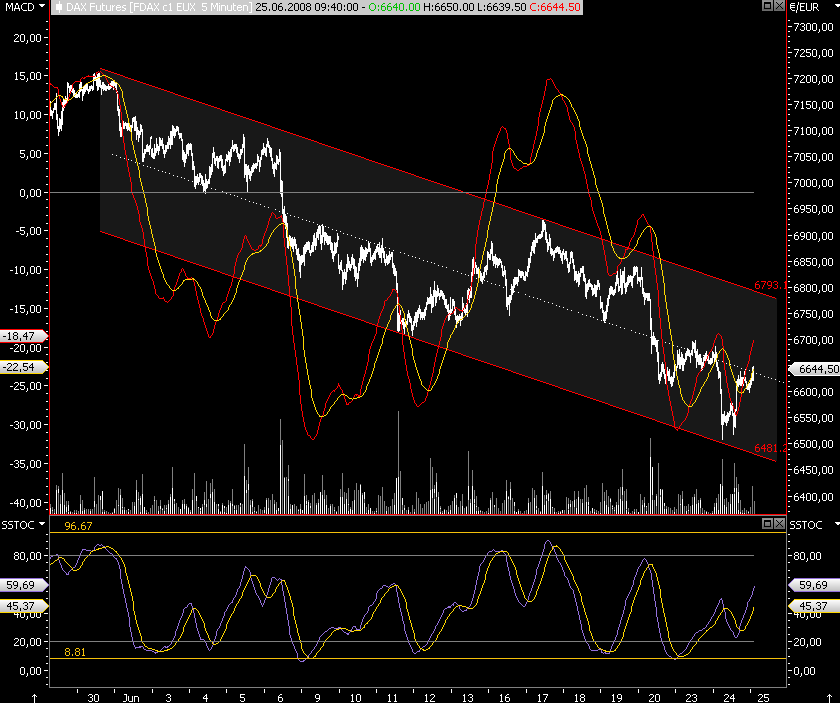840x703 pixels.
Task: Click date 16 on the time axis
Action: [505, 698]
